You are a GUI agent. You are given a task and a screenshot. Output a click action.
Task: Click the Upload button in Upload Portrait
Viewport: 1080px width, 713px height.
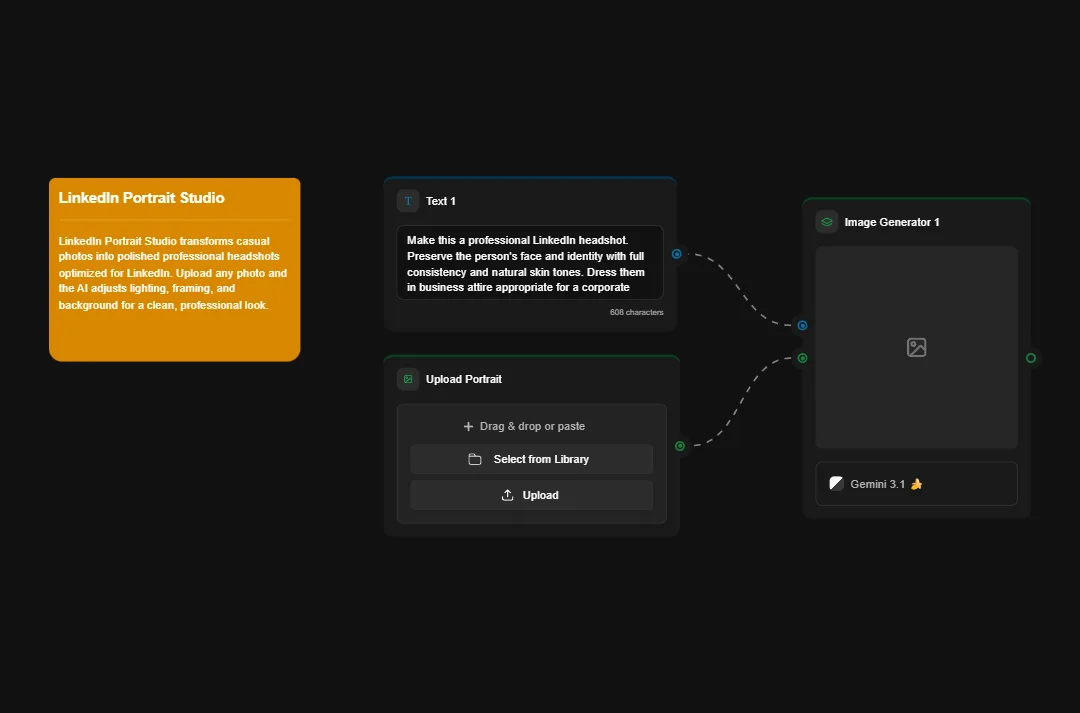click(x=531, y=494)
